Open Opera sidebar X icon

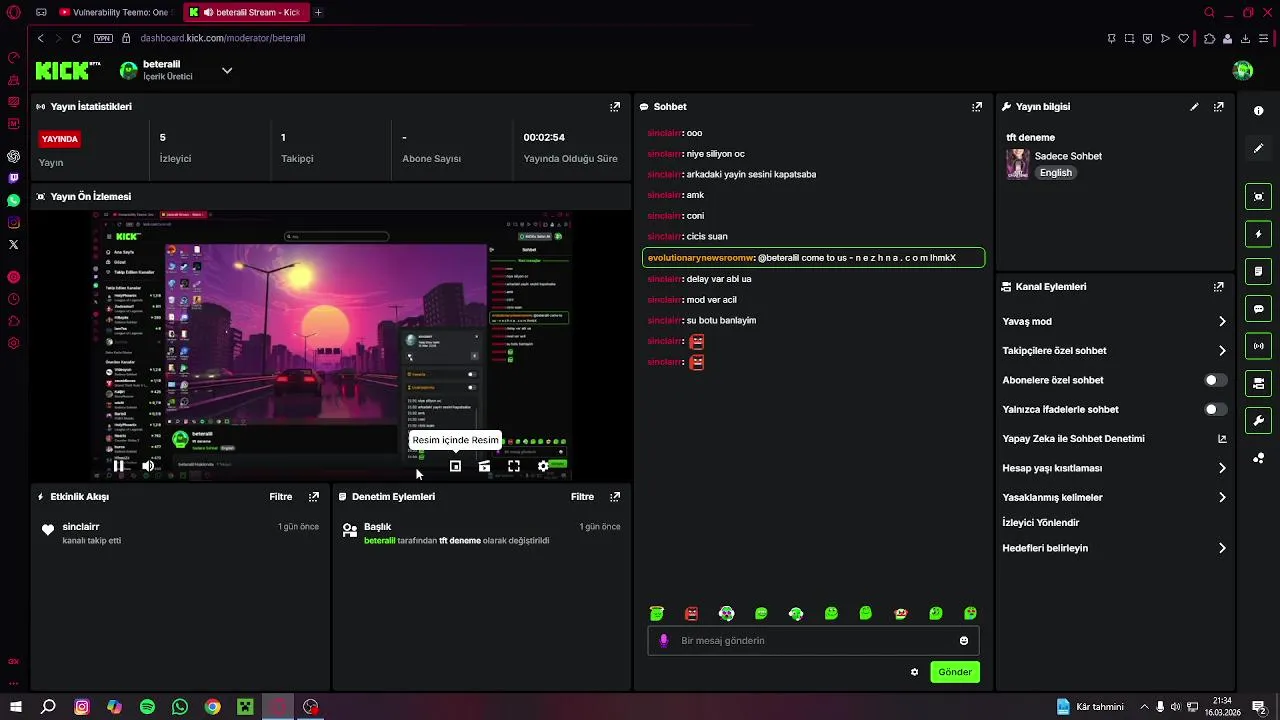tap(13, 244)
